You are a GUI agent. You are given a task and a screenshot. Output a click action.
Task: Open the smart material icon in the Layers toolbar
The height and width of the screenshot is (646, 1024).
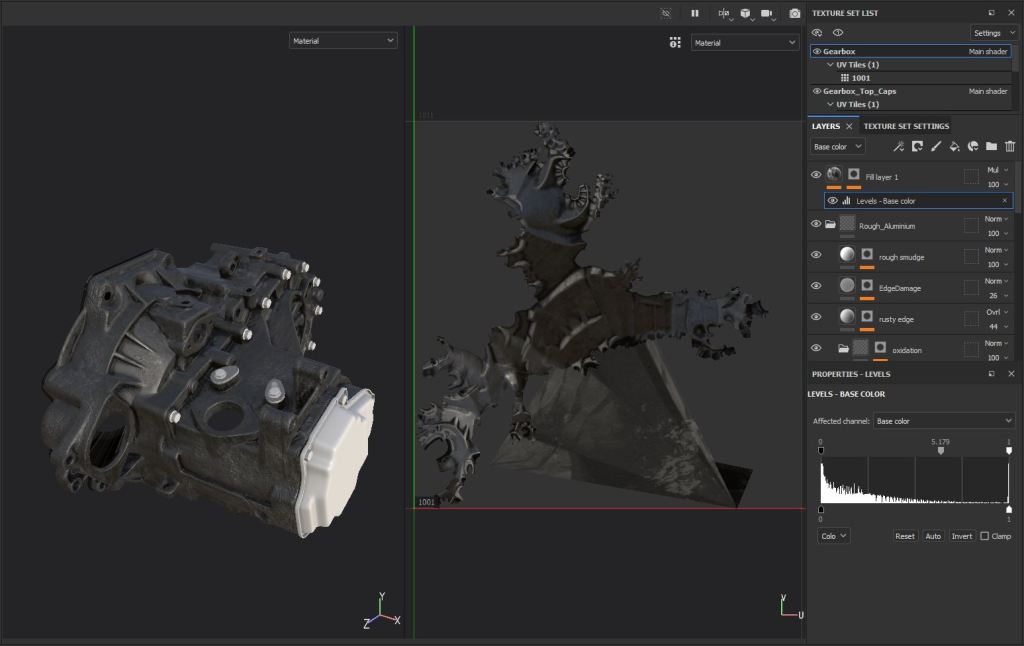click(x=973, y=147)
